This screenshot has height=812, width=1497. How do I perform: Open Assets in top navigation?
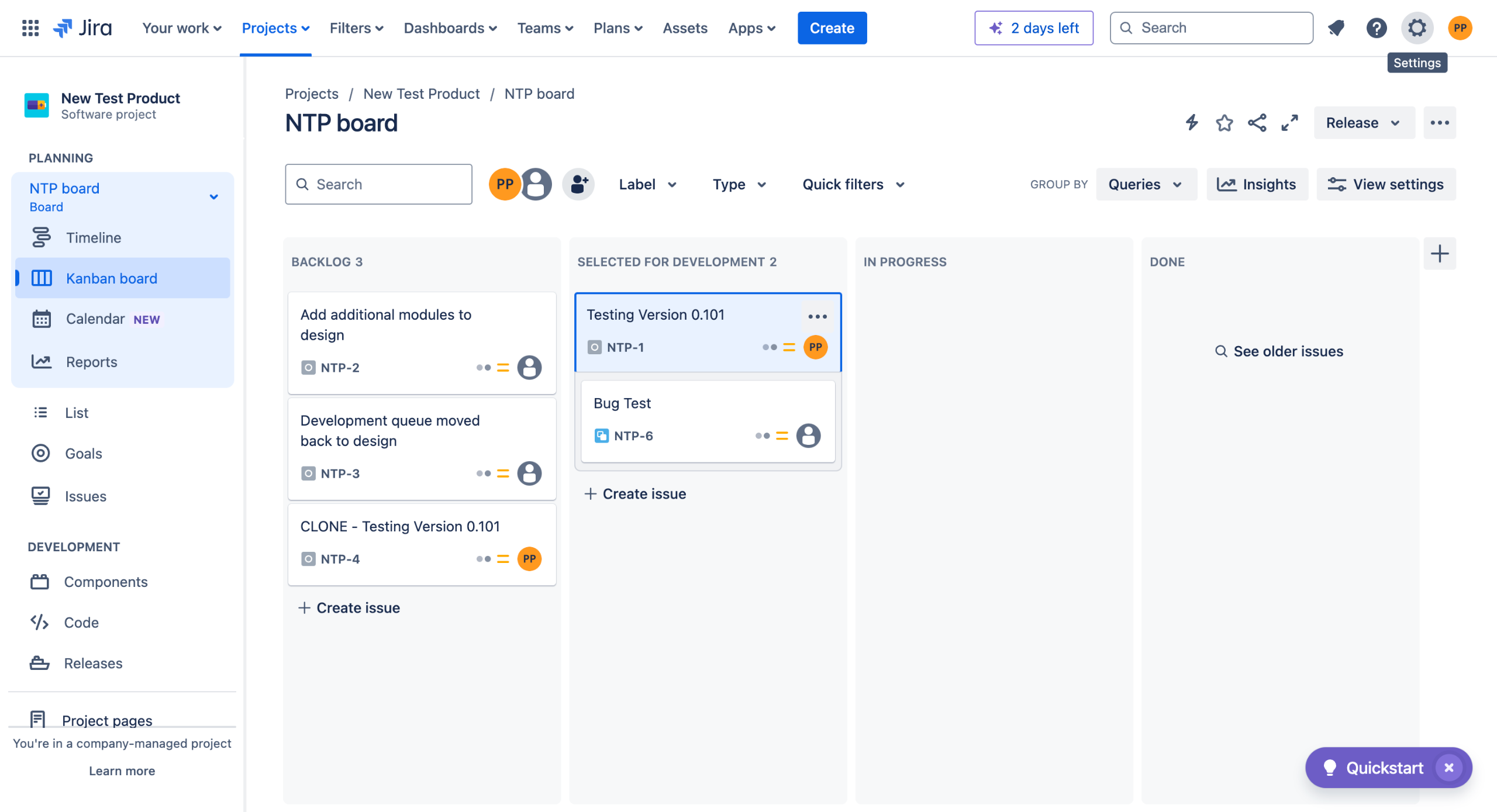point(685,27)
